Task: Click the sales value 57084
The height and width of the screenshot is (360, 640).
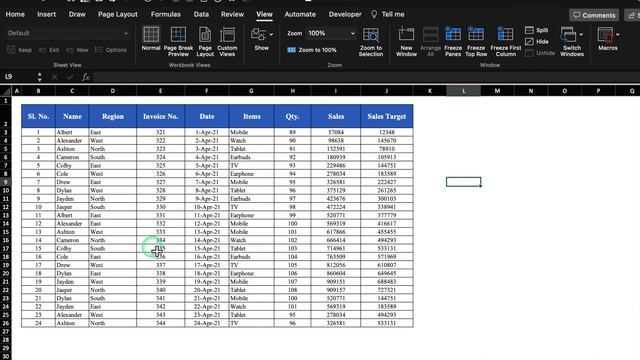Action: 336,132
